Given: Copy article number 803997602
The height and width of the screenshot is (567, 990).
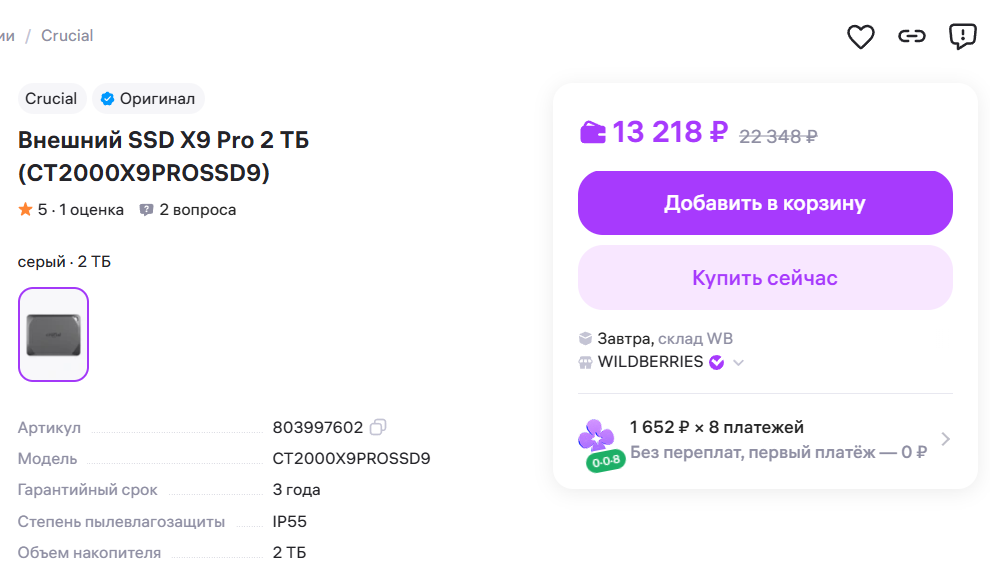Looking at the screenshot, I should 378,427.
